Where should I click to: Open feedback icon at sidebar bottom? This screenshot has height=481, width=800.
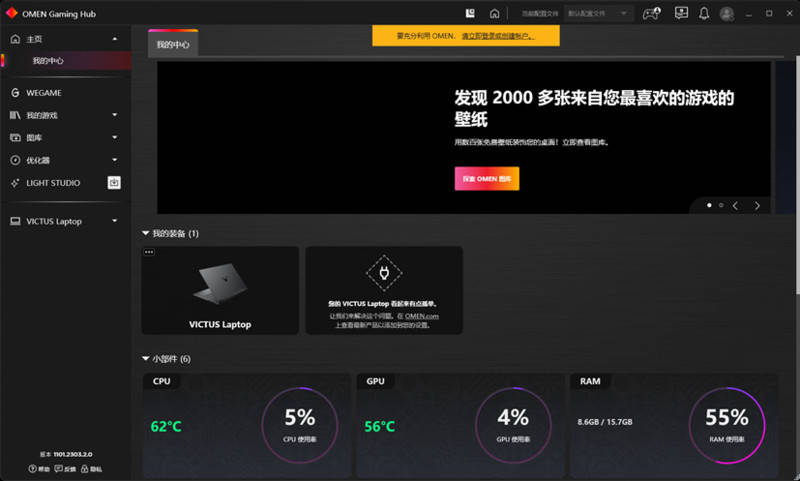tap(59, 469)
